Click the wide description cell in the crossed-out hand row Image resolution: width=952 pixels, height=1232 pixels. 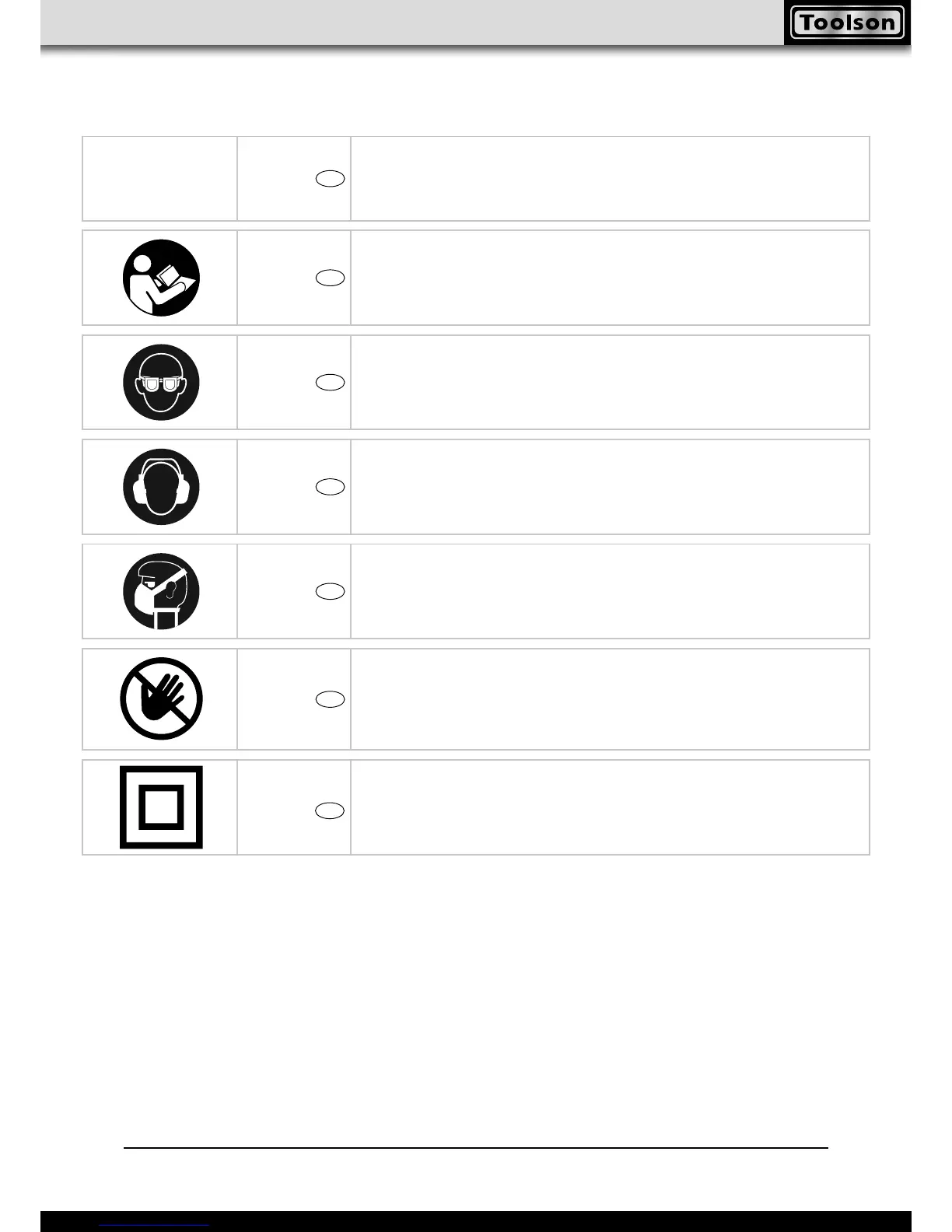click(x=610, y=699)
